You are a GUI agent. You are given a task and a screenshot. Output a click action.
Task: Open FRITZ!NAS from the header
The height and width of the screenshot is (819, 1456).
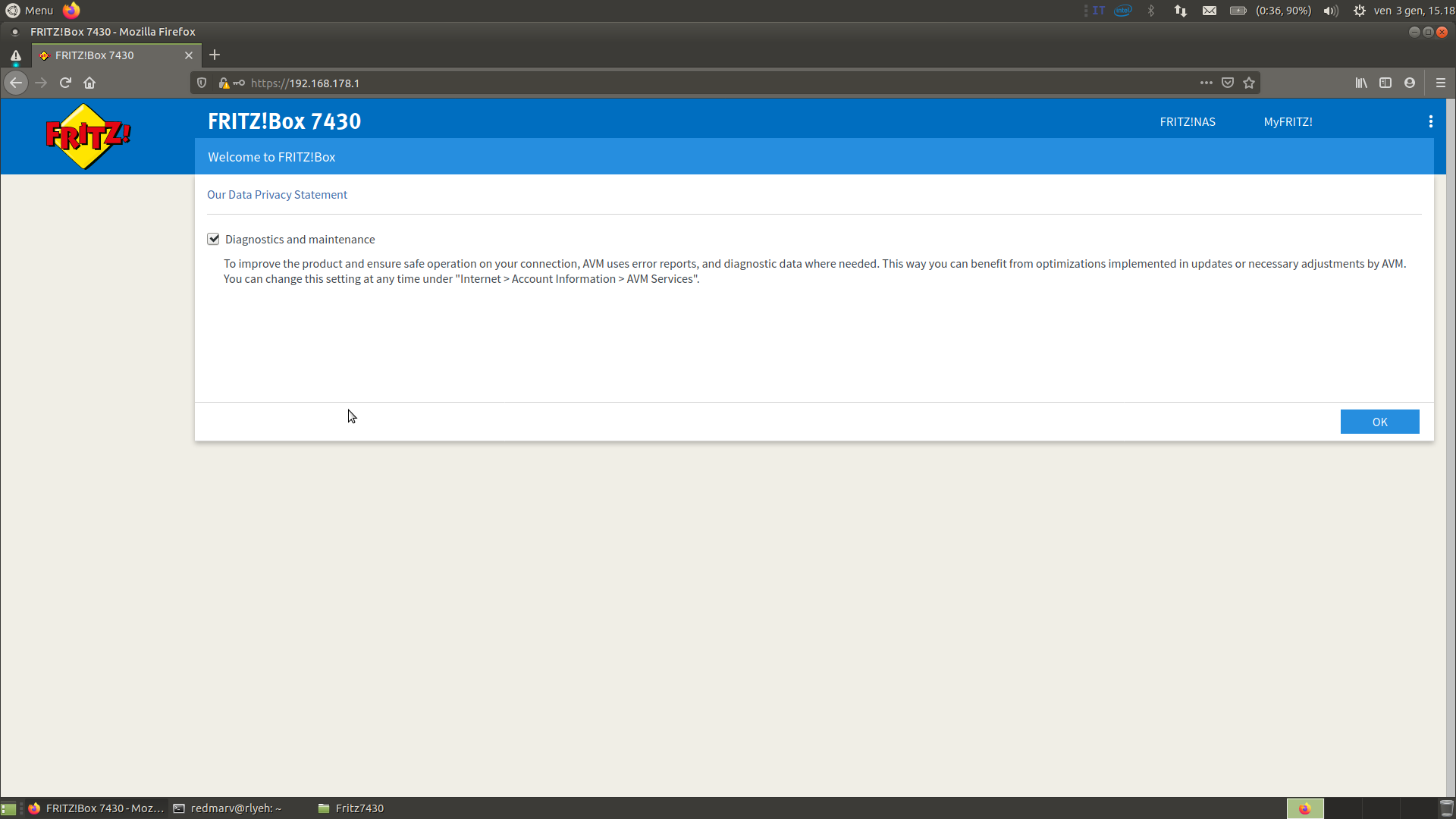click(x=1188, y=121)
